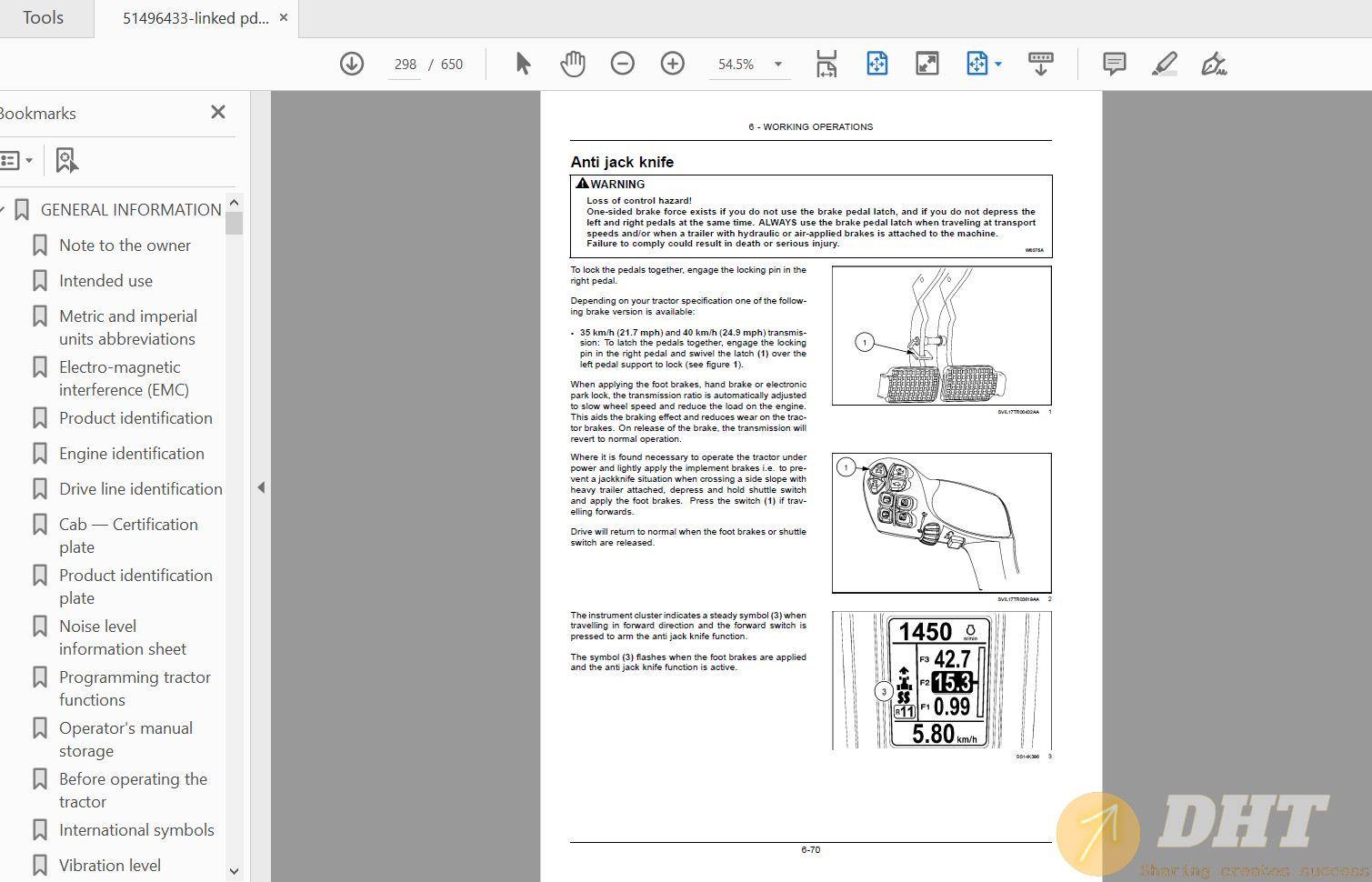Zoom out with the minus icon
The image size is (1372, 882).
coord(623,64)
